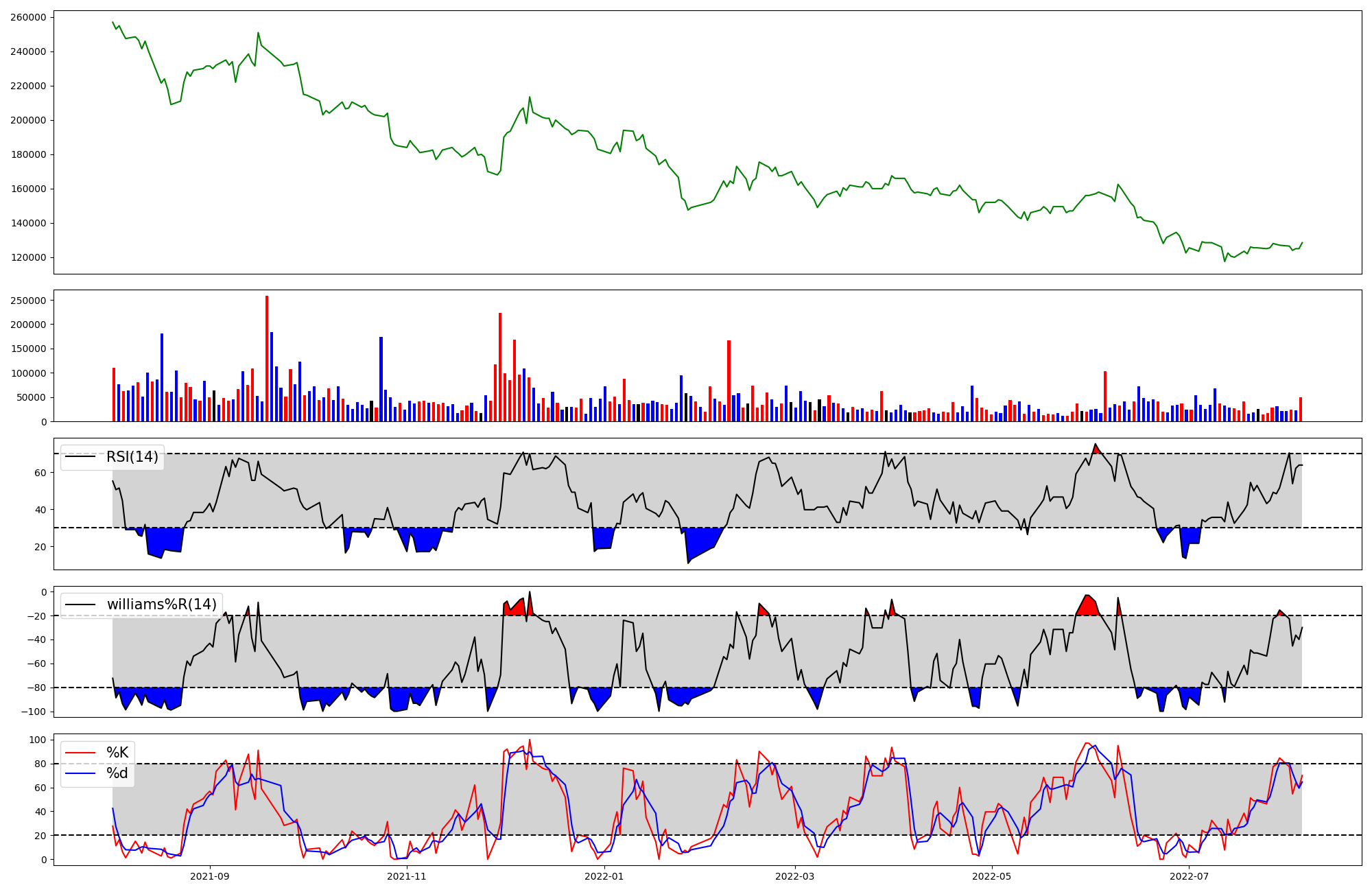Click the tallest red volume bar
The image size is (1372, 892).
pos(267,357)
